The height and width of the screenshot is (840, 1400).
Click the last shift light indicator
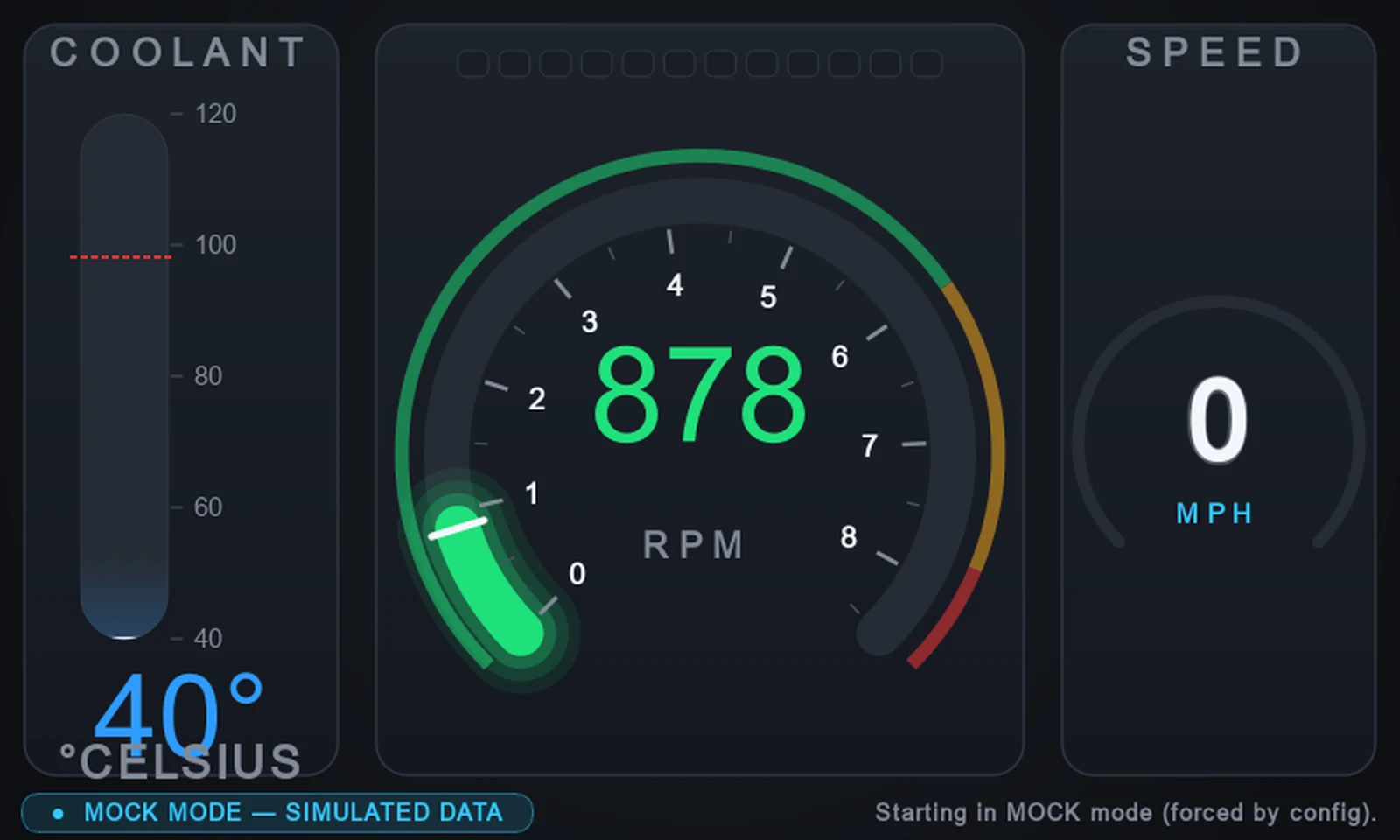[927, 64]
